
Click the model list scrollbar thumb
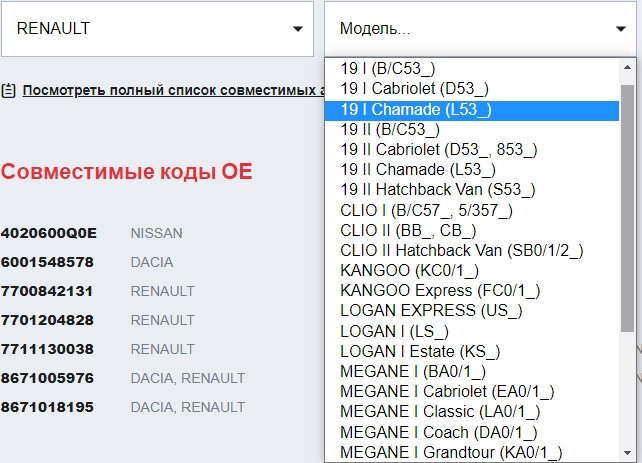click(625, 200)
